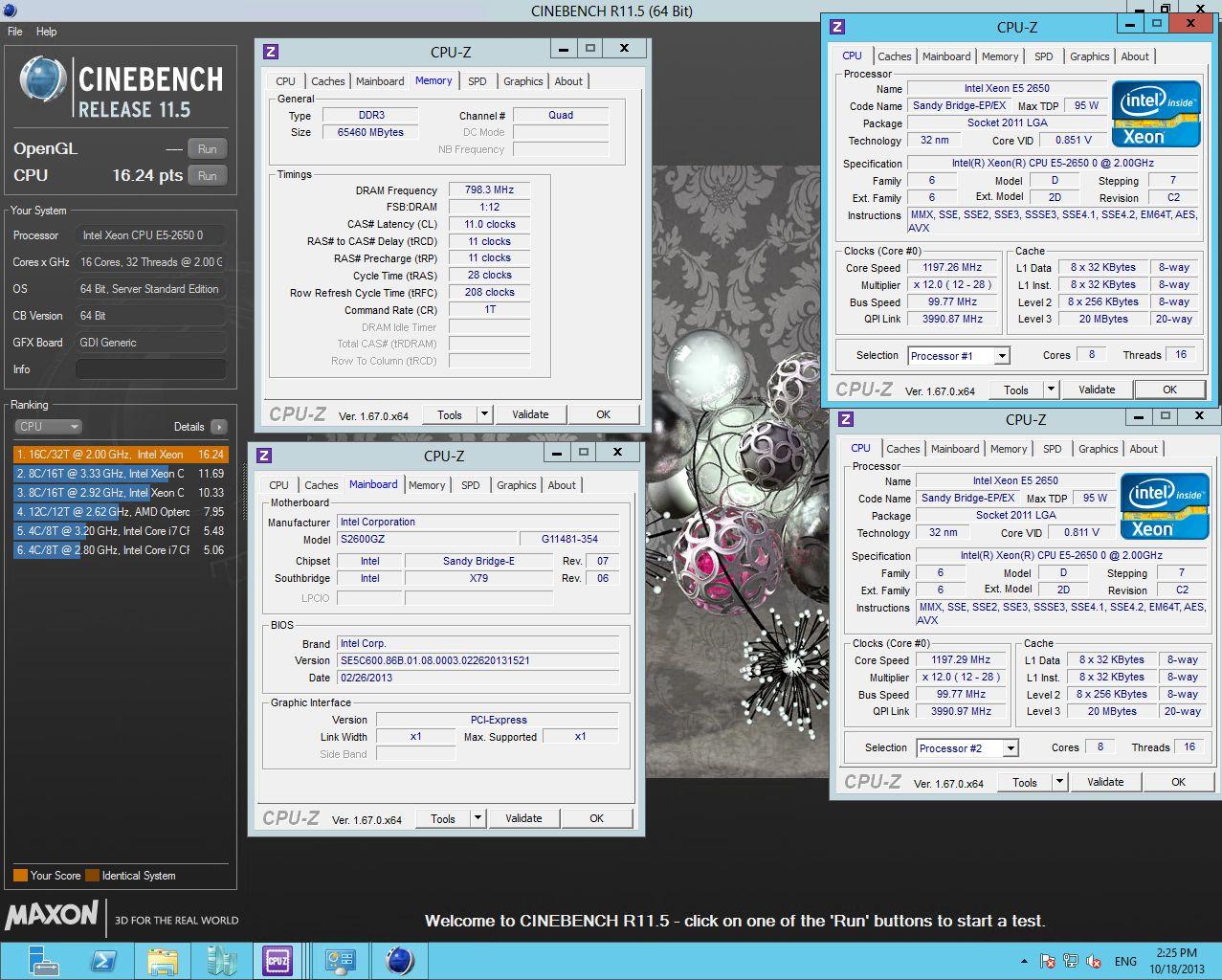Click the ENG language indicator in tray
This screenshot has width=1222, height=980.
click(x=1125, y=961)
